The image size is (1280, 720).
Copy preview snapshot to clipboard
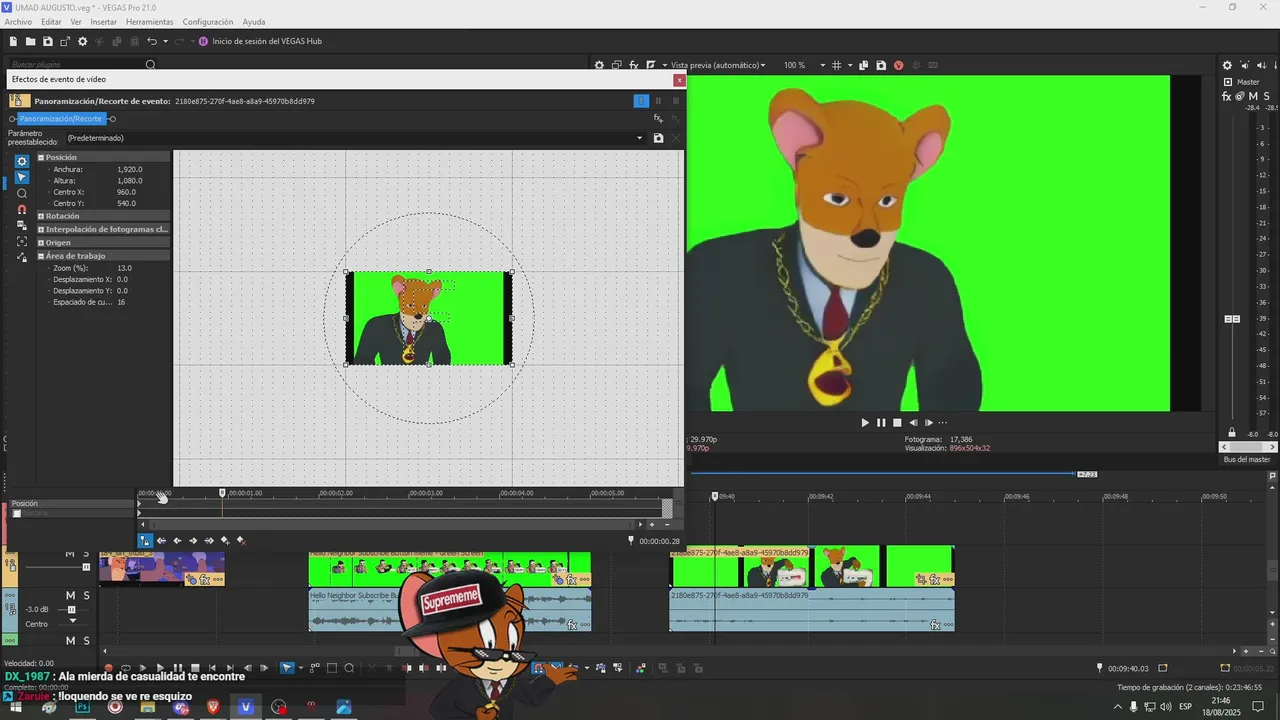pyautogui.click(x=864, y=65)
